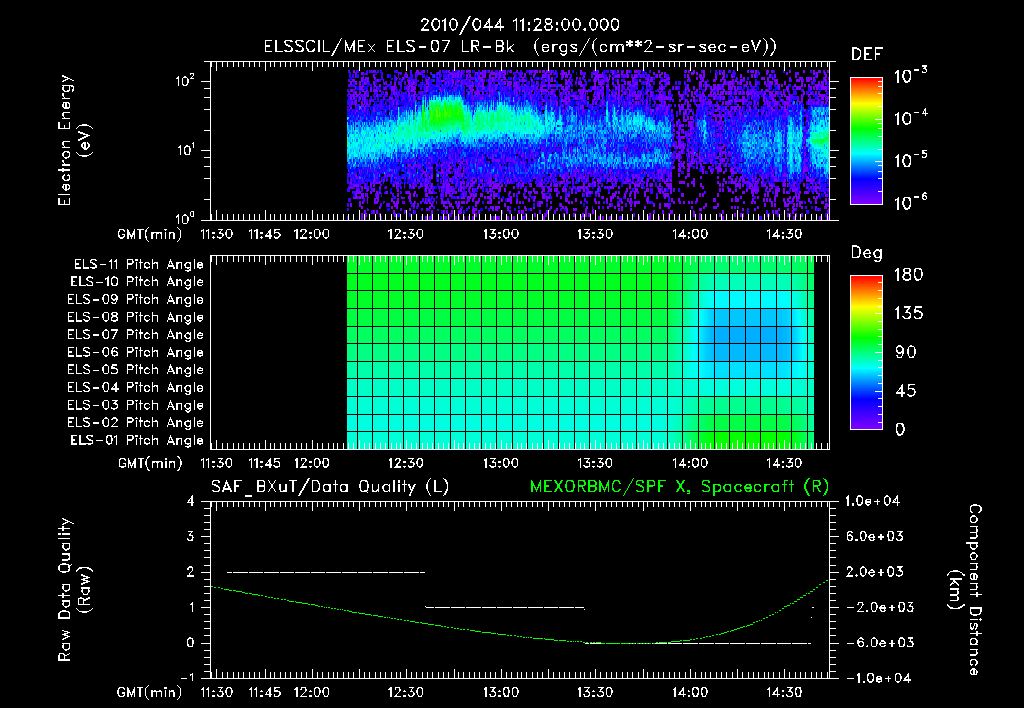Click the 6.0e+03 distance axis value

click(x=875, y=537)
